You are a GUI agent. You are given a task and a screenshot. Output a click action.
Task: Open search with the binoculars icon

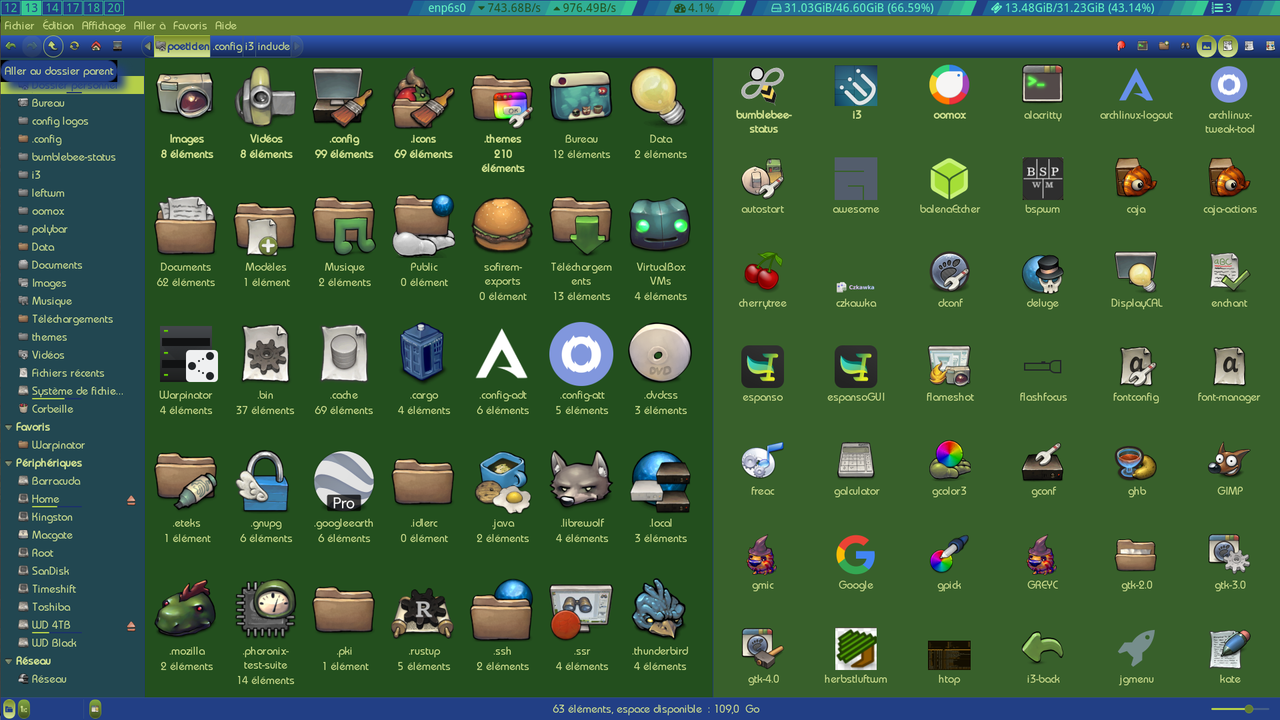coord(1185,46)
